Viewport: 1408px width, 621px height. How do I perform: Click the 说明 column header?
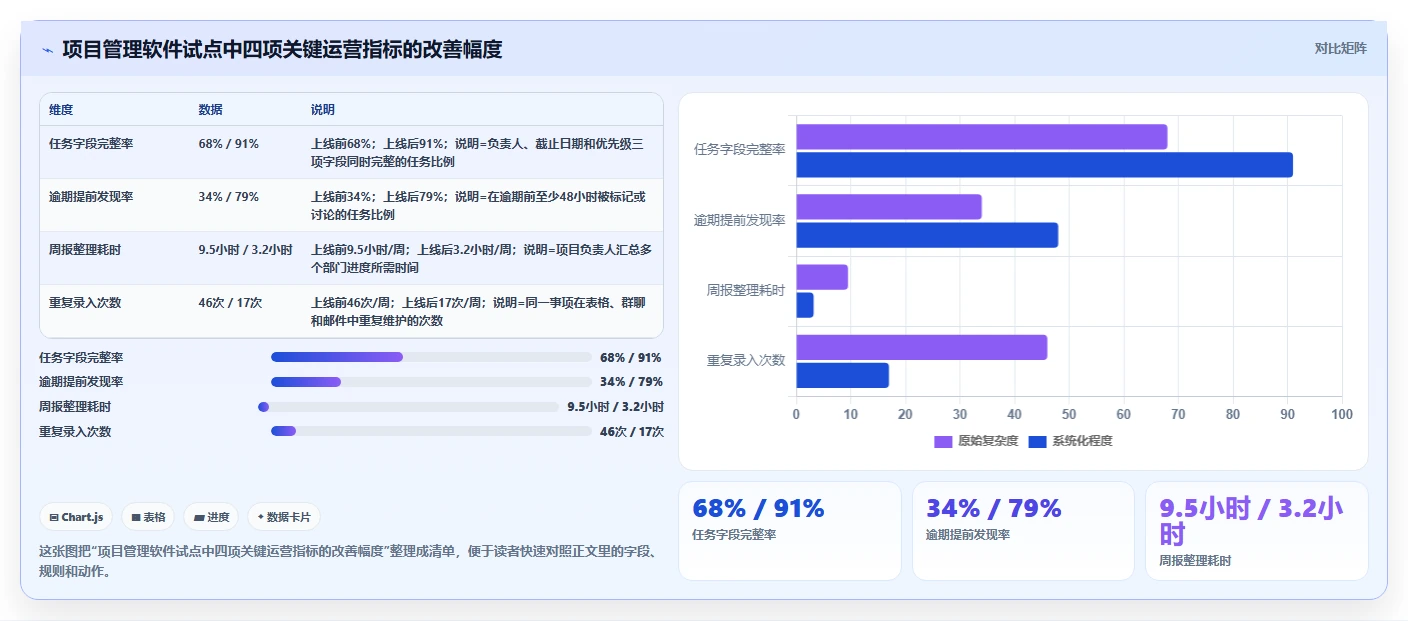pos(323,109)
